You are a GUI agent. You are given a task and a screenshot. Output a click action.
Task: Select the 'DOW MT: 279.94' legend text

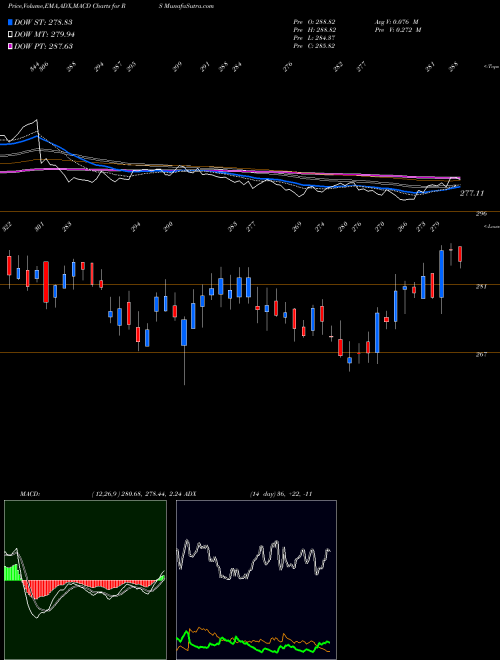(45, 35)
